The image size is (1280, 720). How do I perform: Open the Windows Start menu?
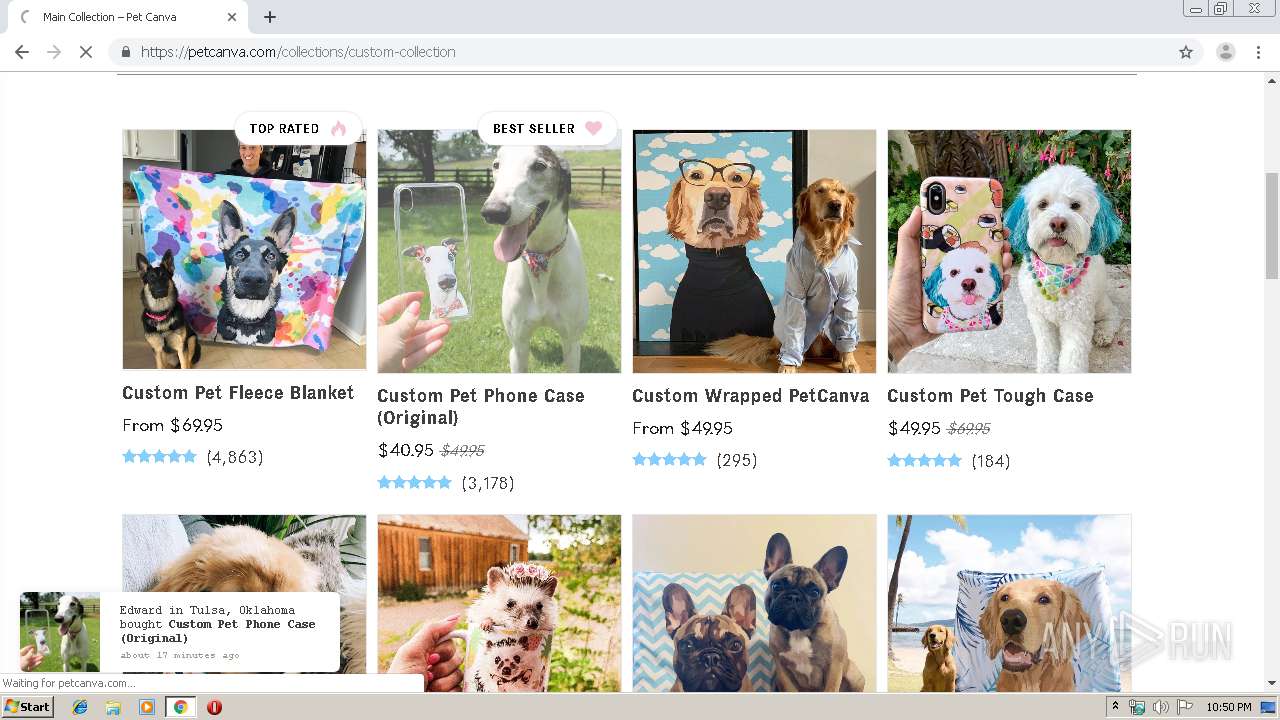(x=28, y=707)
